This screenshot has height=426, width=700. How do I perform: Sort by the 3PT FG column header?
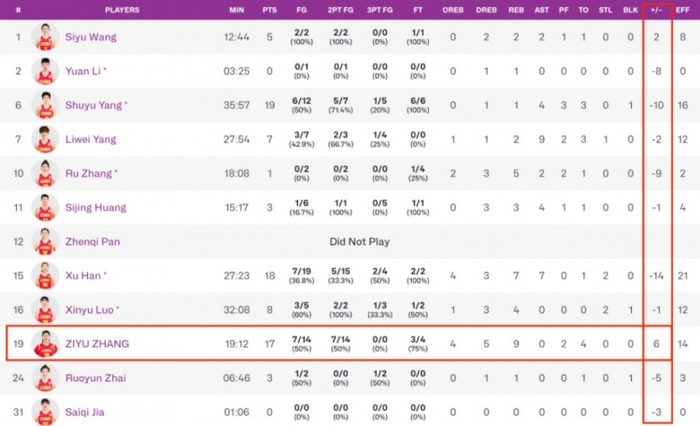click(x=379, y=10)
